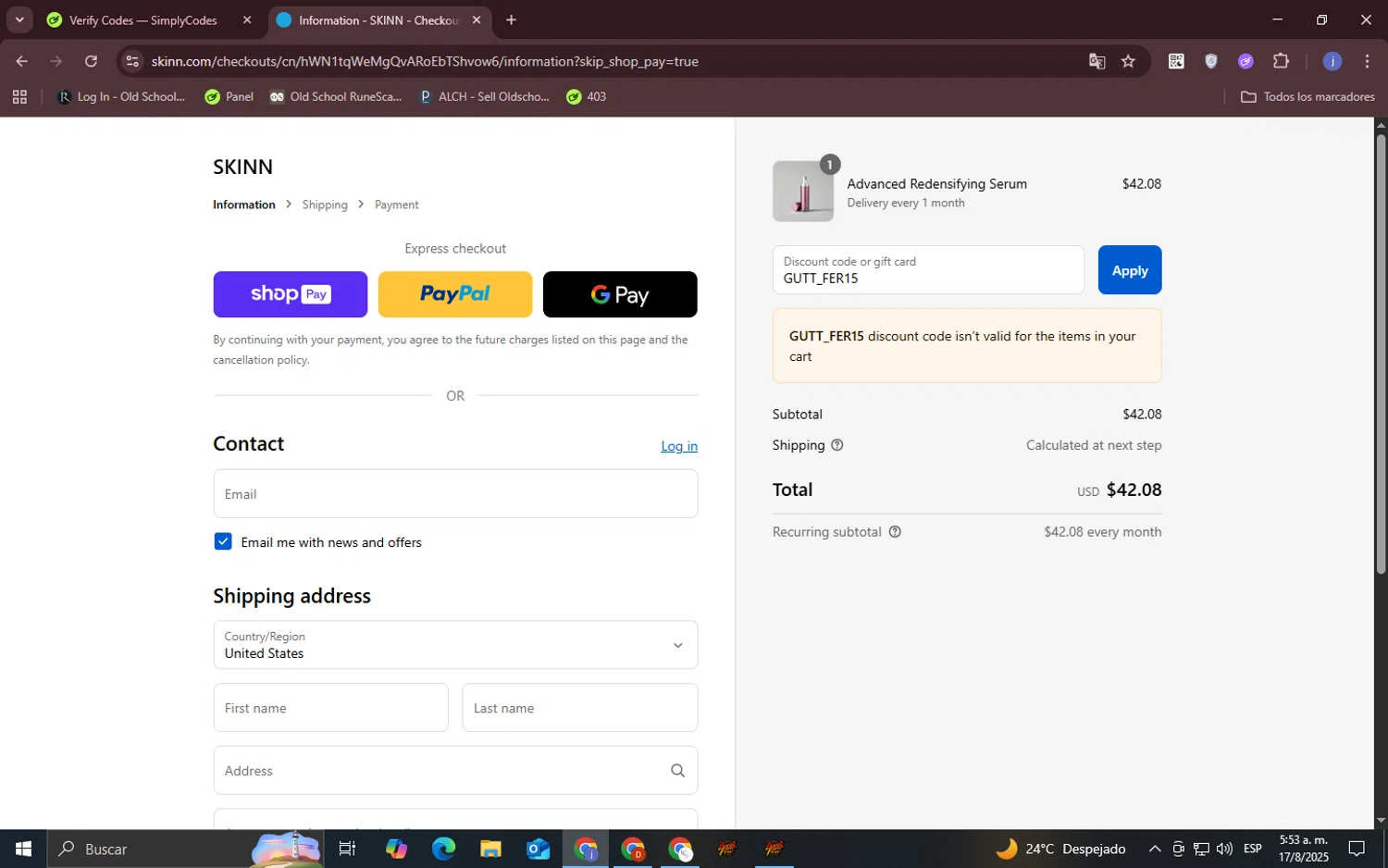Open Outlook from the taskbar
The width and height of the screenshot is (1388, 868).
[x=538, y=849]
